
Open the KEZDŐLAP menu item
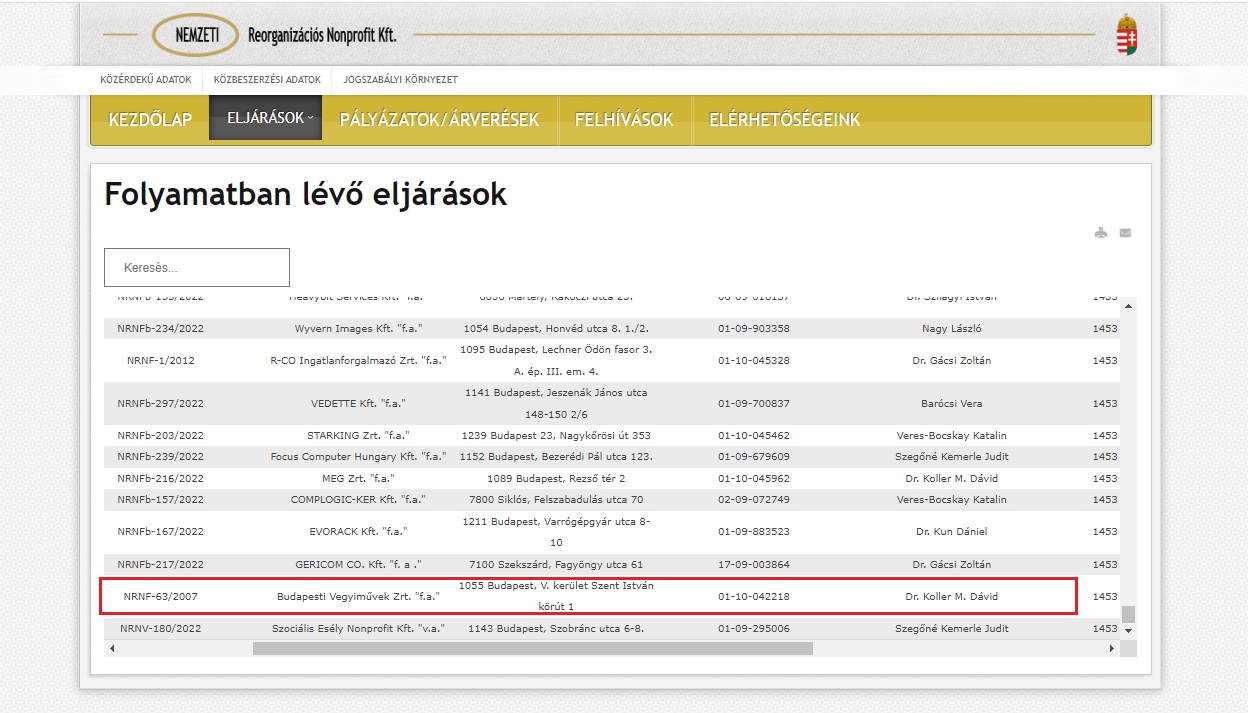150,120
